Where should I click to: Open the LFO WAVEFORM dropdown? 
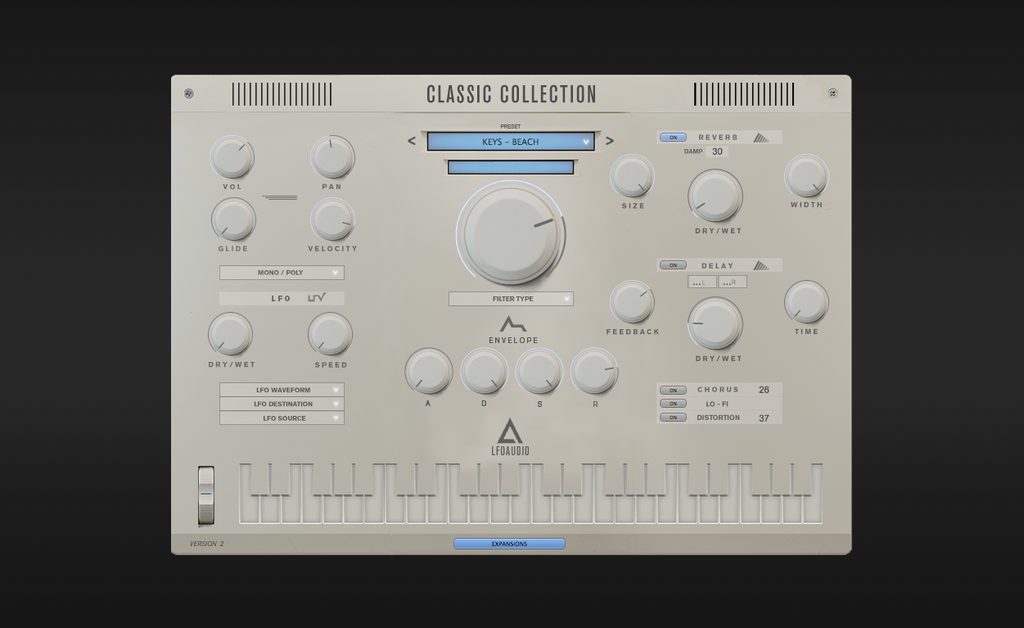tap(281, 390)
